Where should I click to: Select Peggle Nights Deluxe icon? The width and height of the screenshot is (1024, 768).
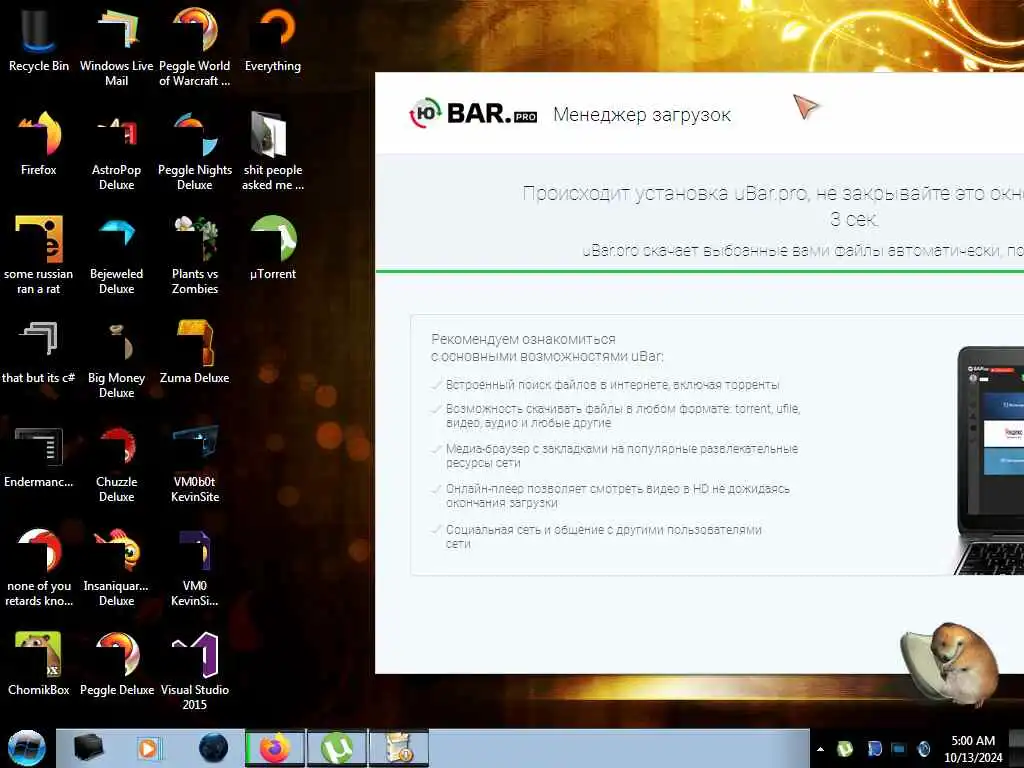[x=195, y=150]
